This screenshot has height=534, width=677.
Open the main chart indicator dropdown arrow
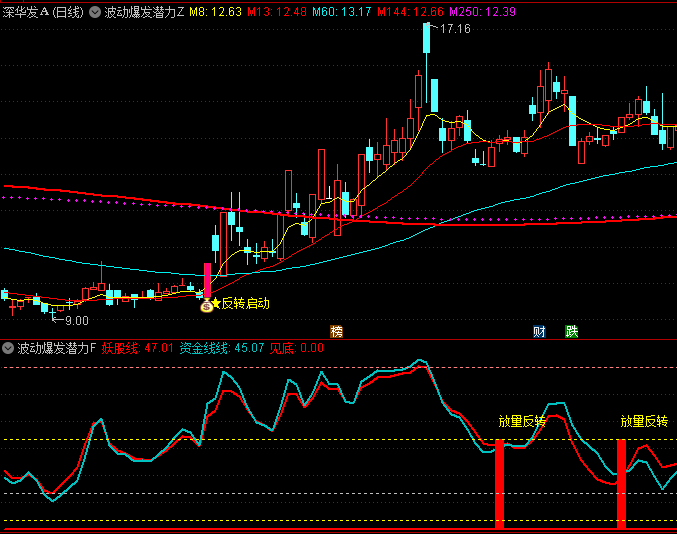(x=95, y=12)
